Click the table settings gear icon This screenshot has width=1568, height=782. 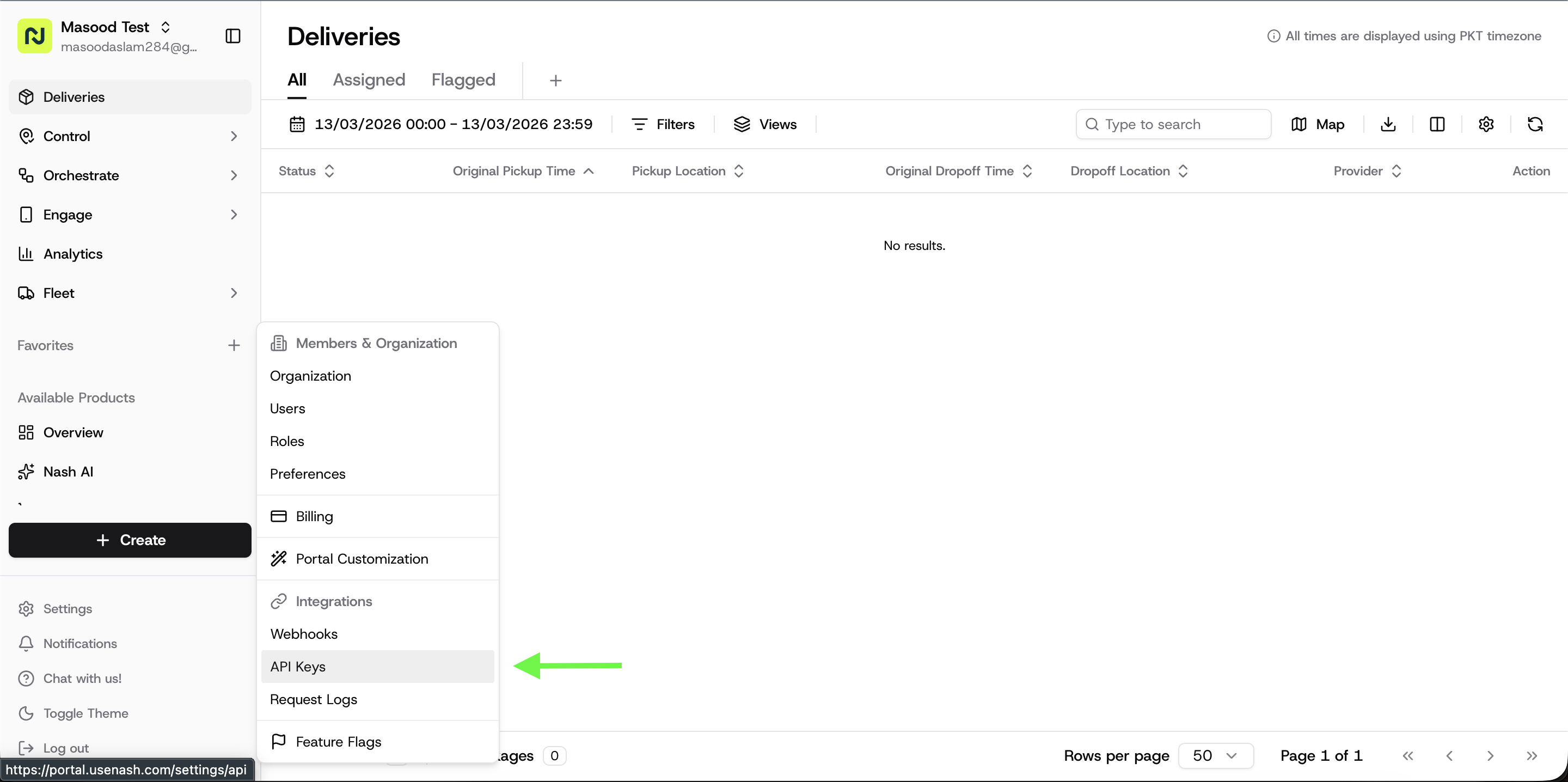pos(1486,124)
